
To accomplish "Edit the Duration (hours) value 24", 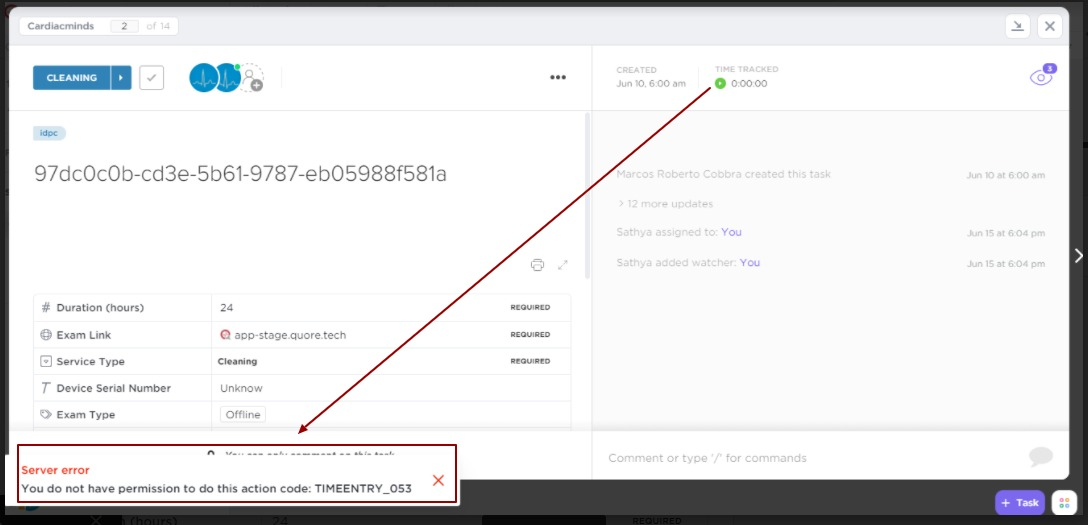I will pyautogui.click(x=227, y=307).
